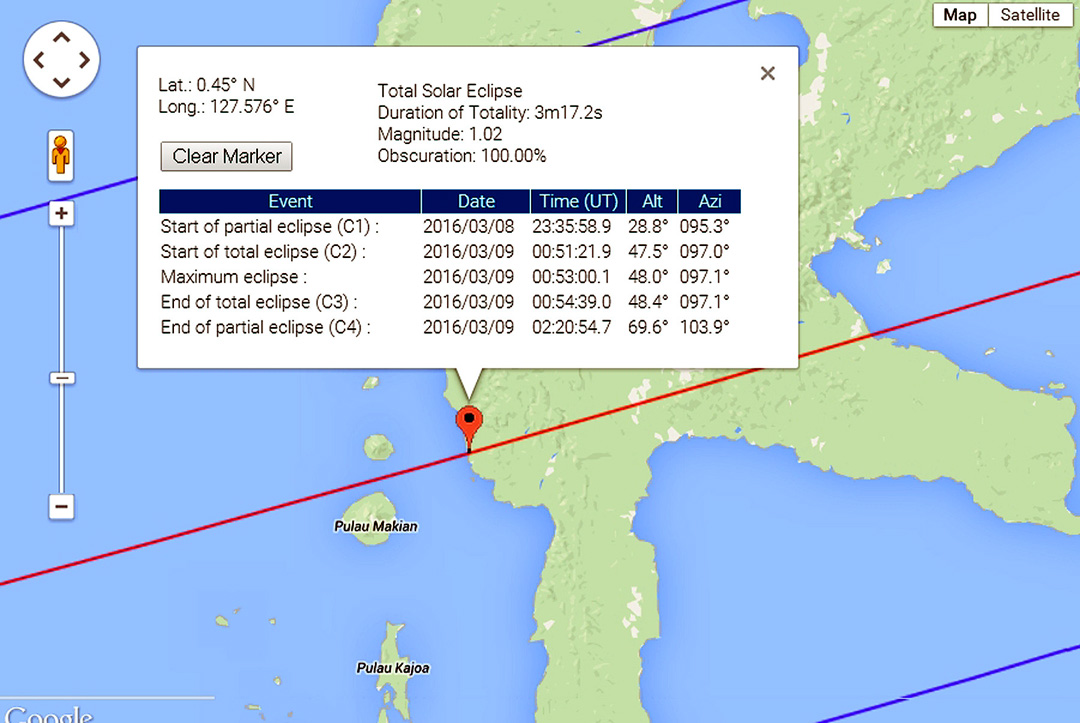Click the zoom slider handle

(61, 378)
